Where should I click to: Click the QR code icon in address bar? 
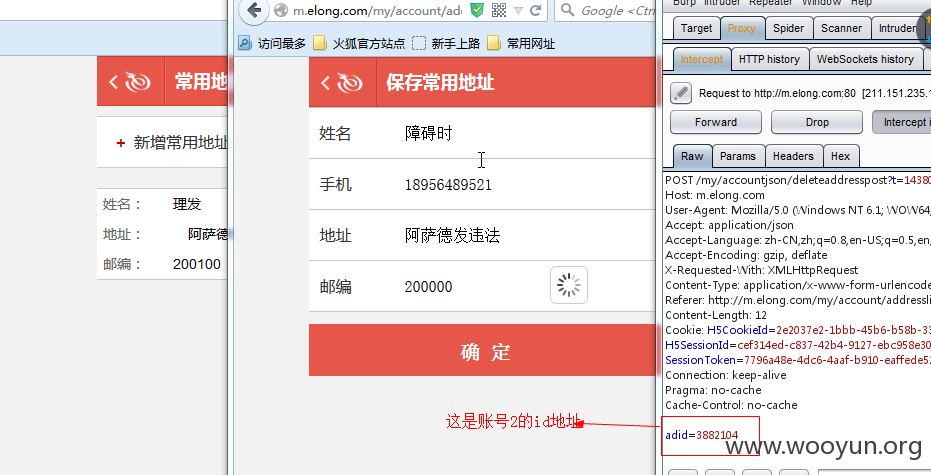point(499,10)
